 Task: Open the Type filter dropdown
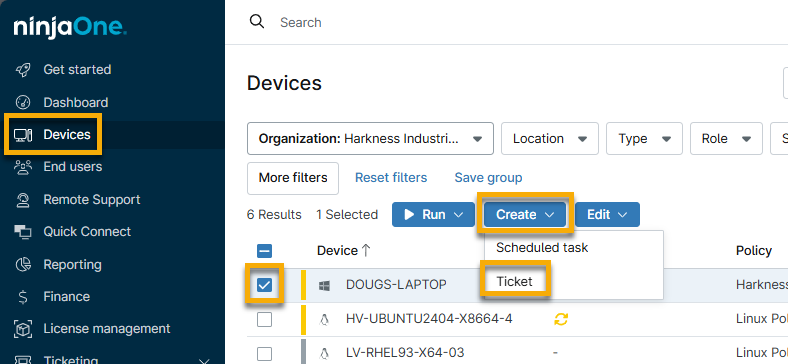pyautogui.click(x=644, y=138)
